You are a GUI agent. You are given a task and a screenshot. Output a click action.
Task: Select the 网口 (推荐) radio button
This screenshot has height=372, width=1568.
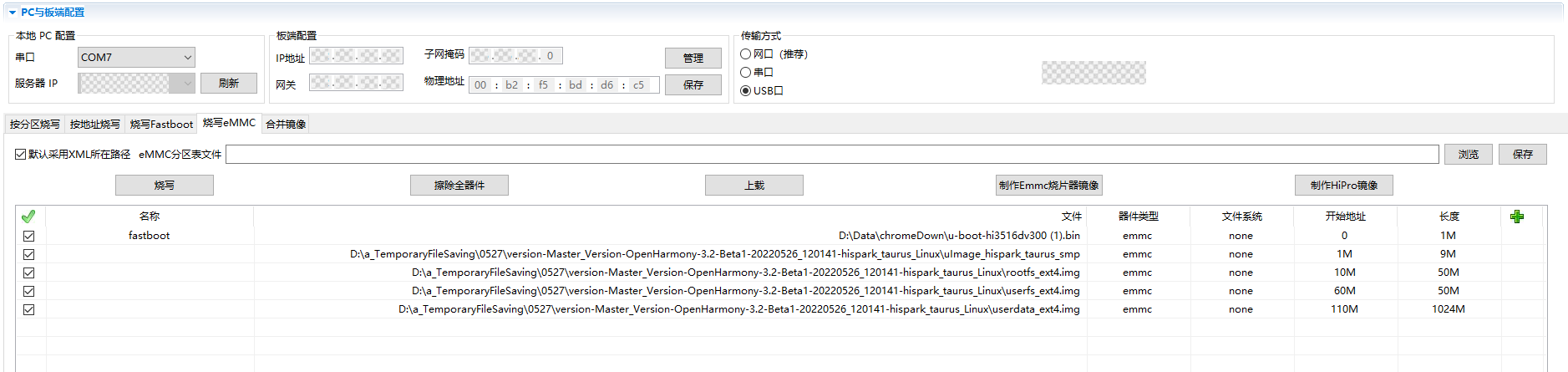pos(746,54)
